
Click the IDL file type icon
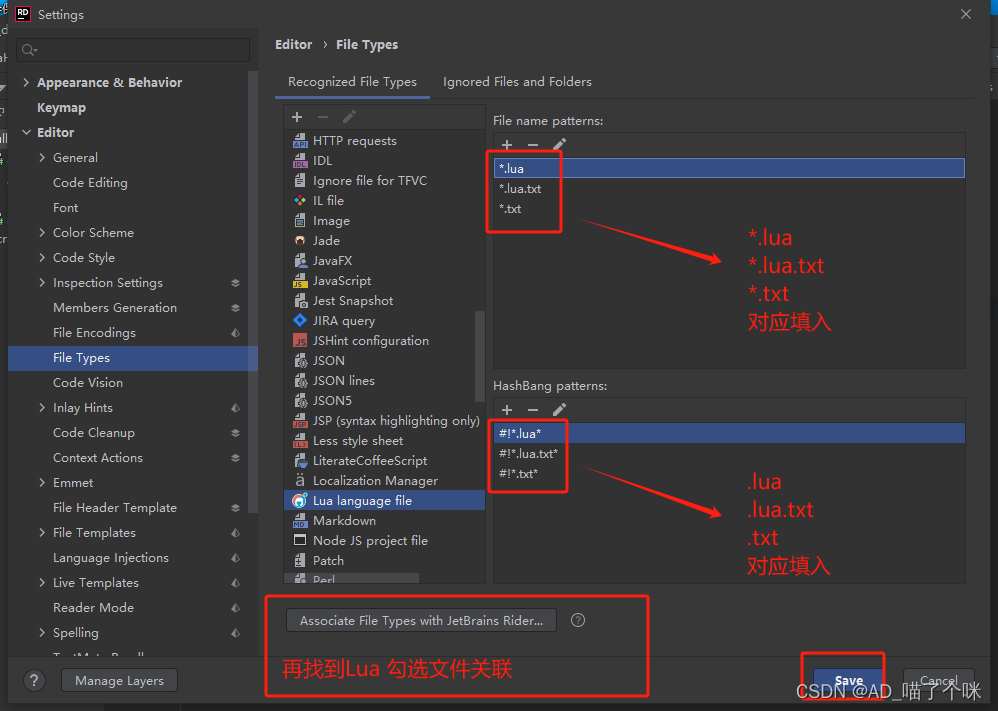300,160
